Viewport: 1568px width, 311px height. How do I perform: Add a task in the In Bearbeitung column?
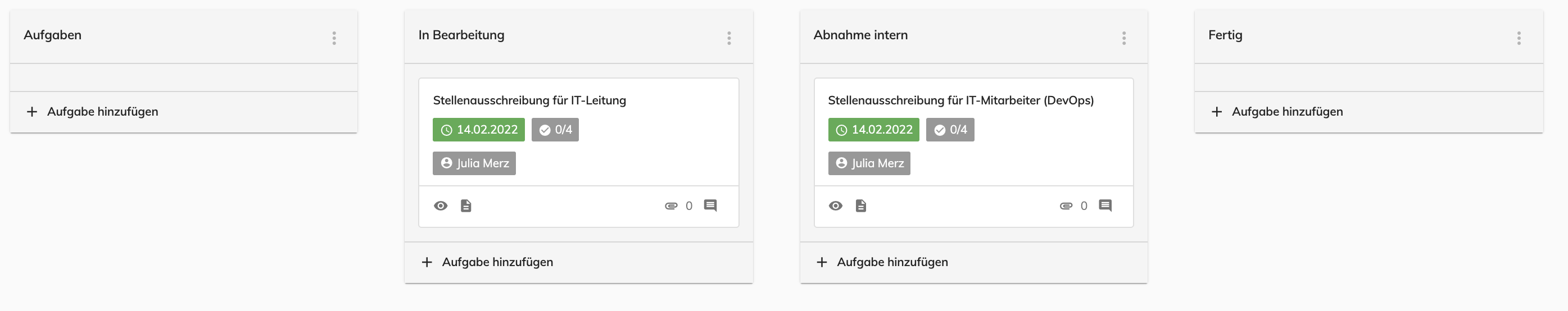click(579, 262)
